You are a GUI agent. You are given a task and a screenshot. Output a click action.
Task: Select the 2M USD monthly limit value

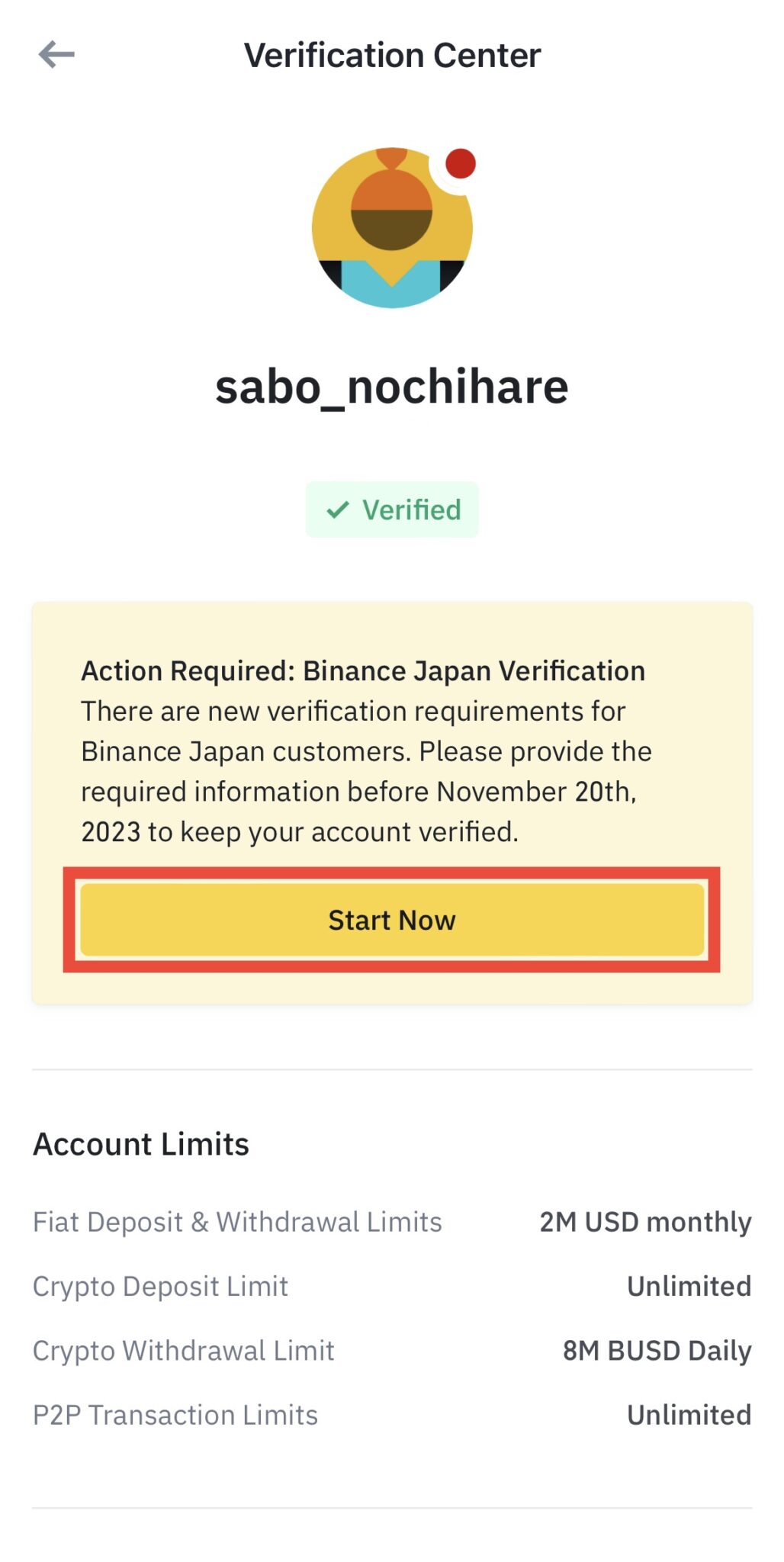[644, 1221]
